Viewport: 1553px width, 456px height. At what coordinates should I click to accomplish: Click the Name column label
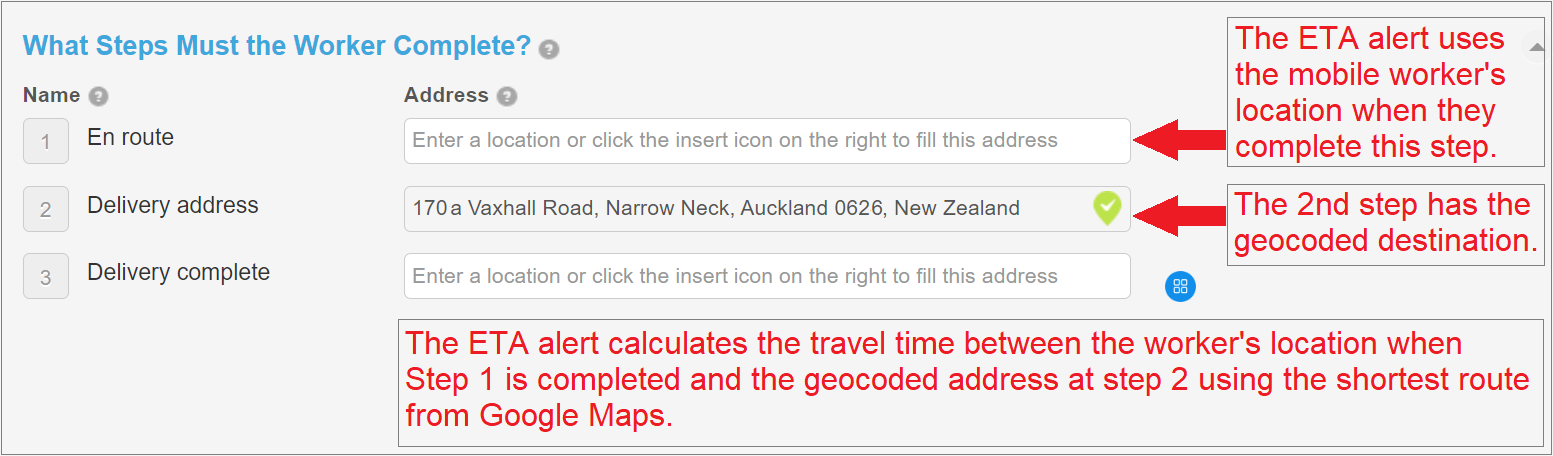point(52,96)
